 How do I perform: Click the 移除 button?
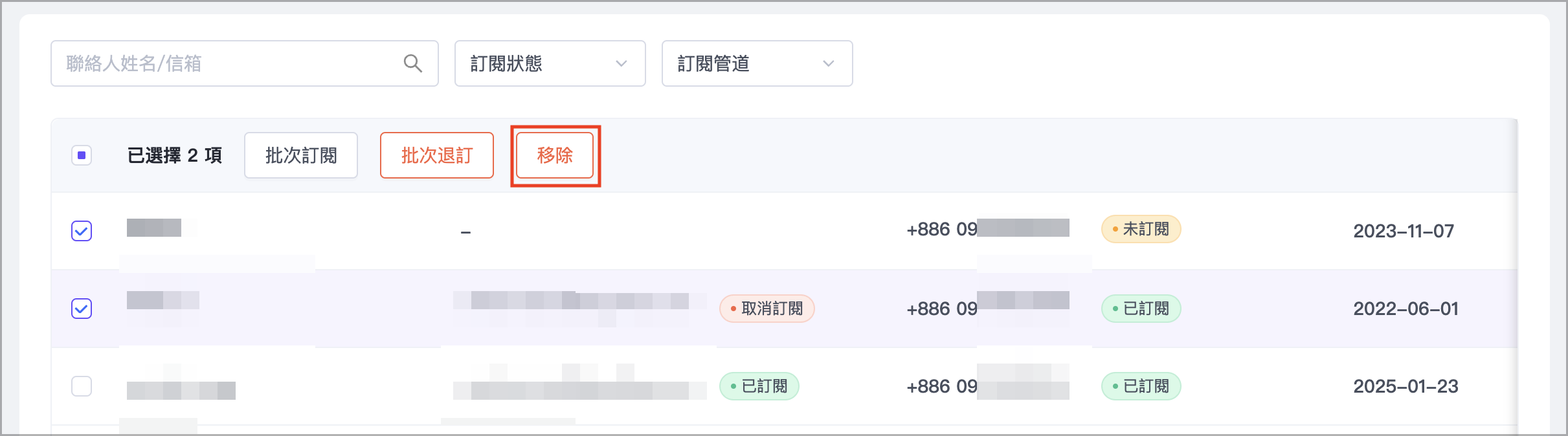555,155
